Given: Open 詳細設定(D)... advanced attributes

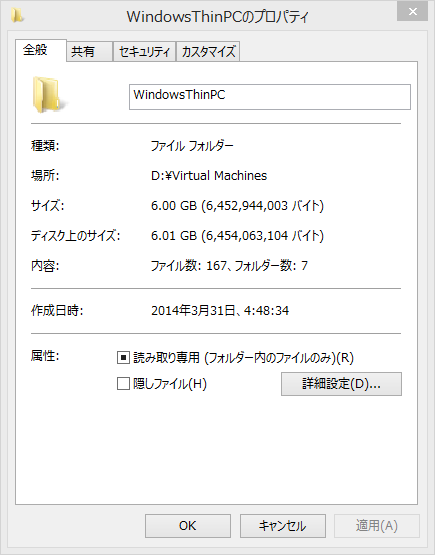Looking at the screenshot, I should 341,384.
